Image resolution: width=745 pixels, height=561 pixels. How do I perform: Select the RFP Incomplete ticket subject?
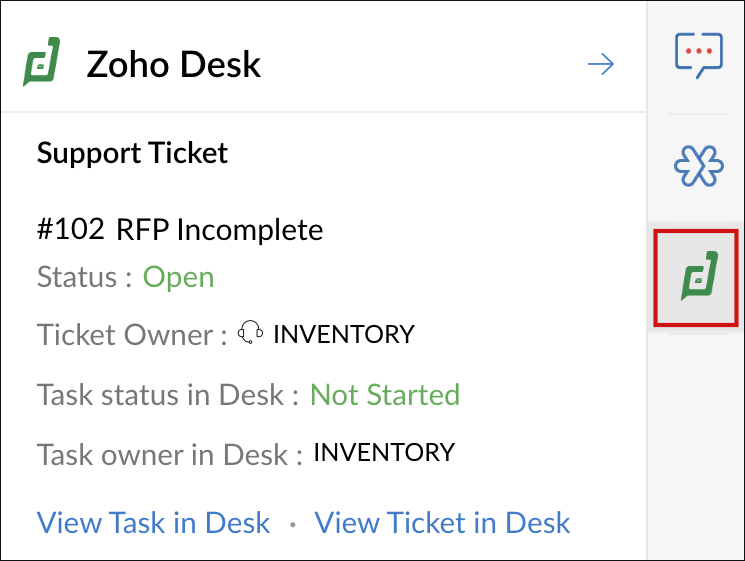[220, 230]
